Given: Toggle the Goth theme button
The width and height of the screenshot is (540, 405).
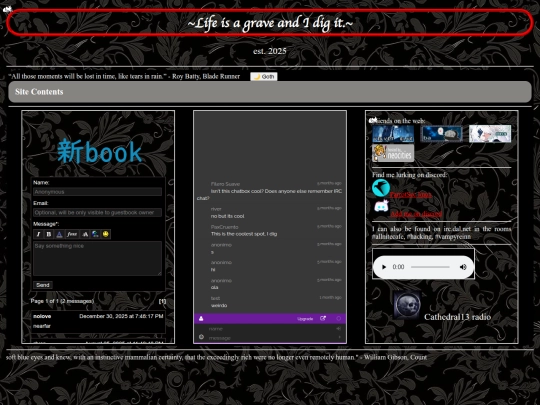Looking at the screenshot, I should pos(264,76).
